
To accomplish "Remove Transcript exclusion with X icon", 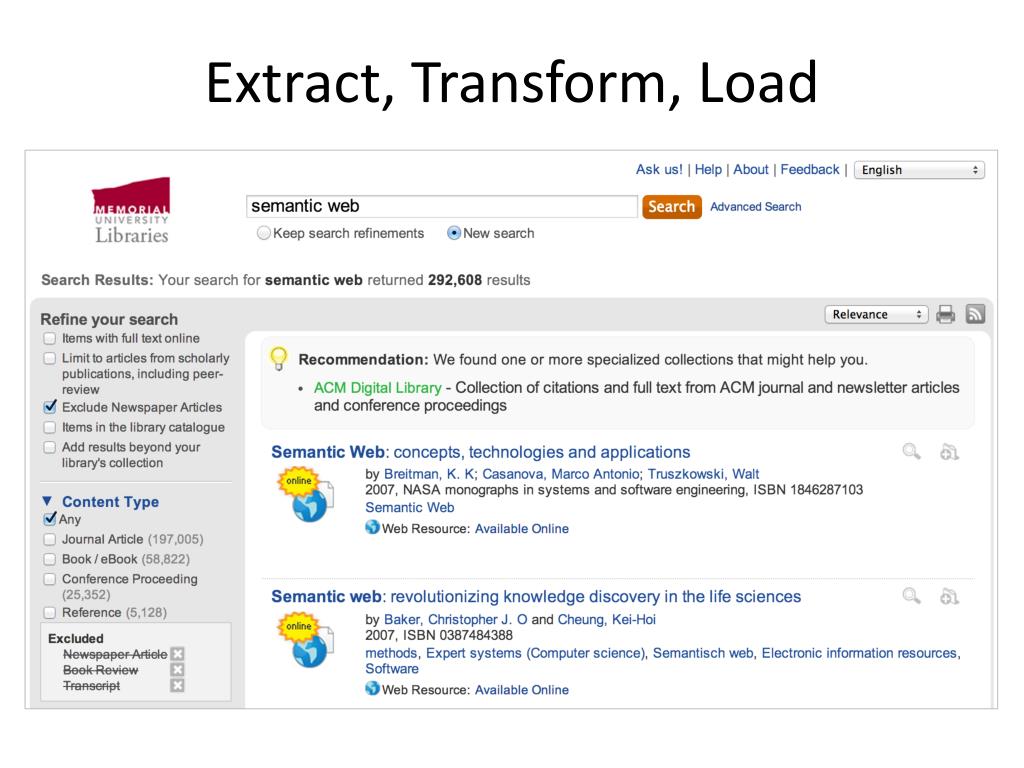I will click(x=177, y=685).
